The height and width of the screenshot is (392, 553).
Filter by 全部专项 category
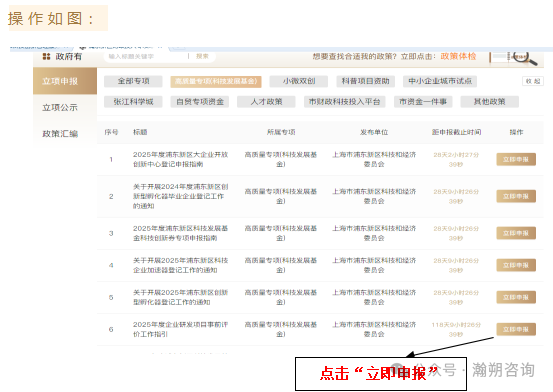click(133, 81)
